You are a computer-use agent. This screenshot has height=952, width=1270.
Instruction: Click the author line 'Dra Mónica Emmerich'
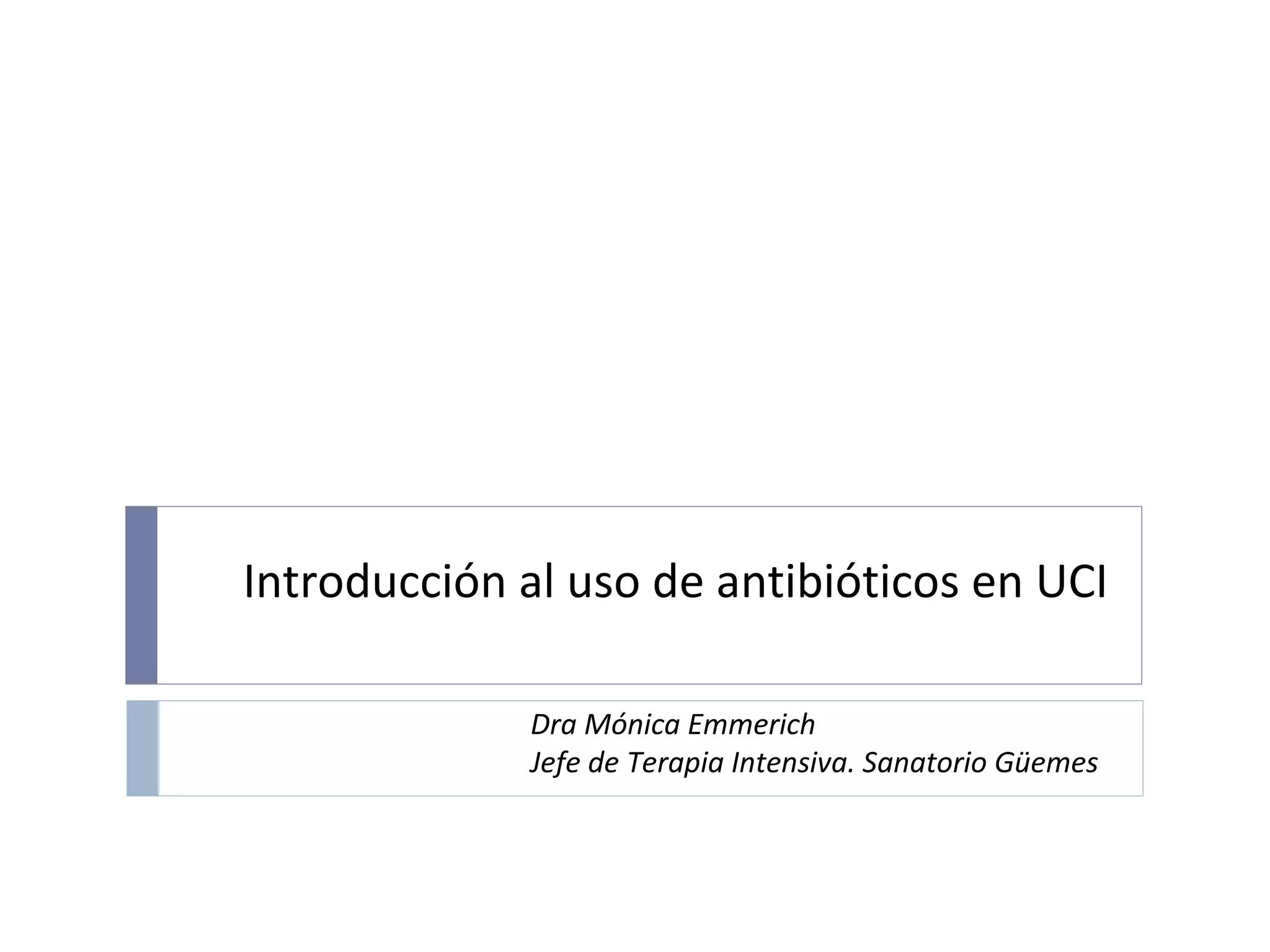point(673,725)
